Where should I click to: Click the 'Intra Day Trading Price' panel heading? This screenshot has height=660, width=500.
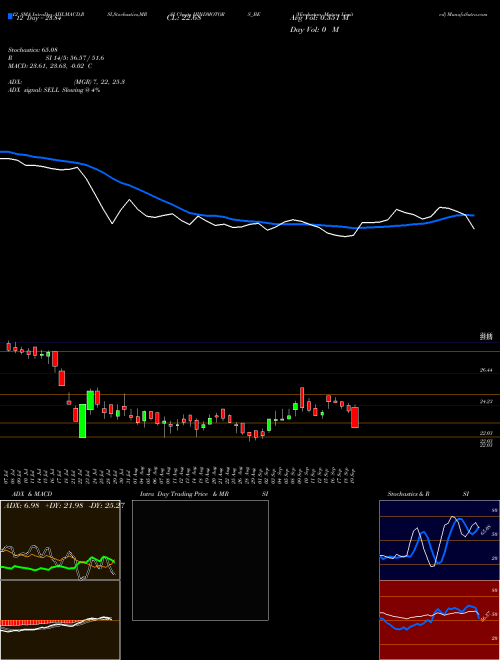pos(174,494)
